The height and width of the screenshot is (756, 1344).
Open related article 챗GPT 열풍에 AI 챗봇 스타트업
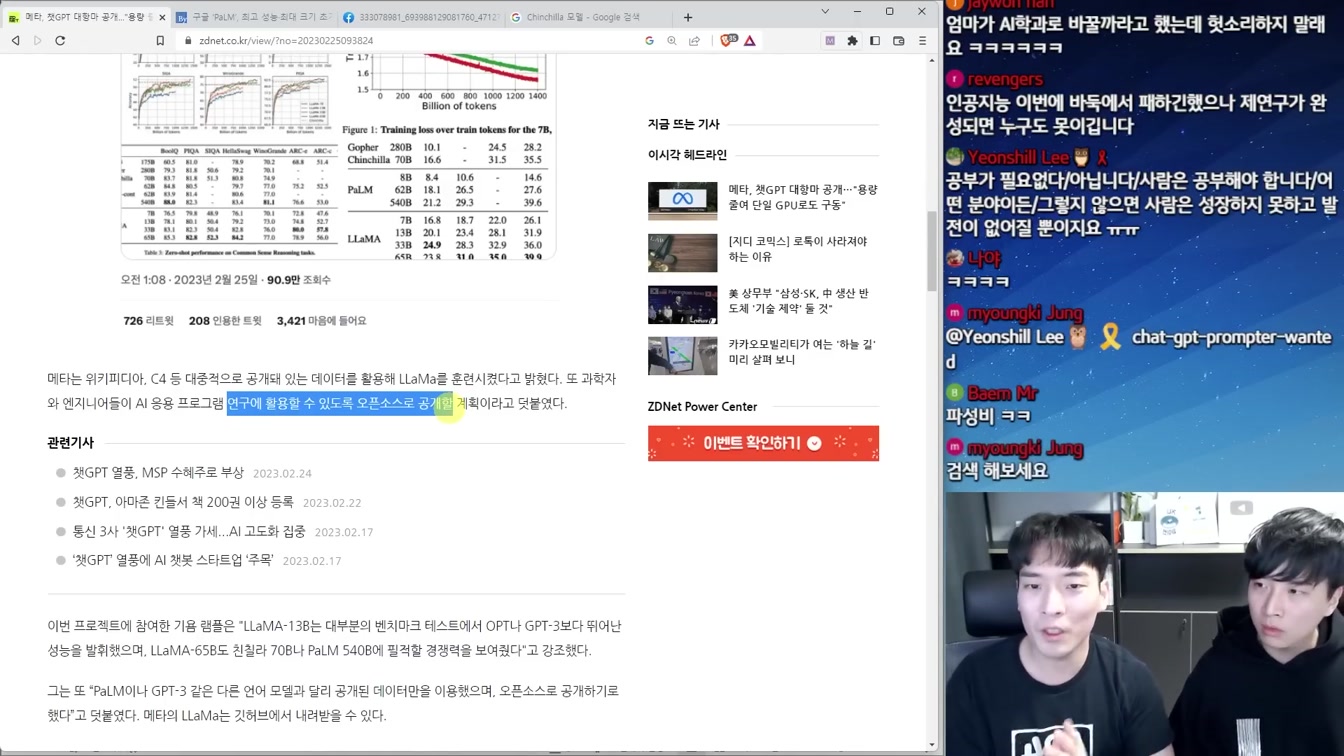[173, 561]
